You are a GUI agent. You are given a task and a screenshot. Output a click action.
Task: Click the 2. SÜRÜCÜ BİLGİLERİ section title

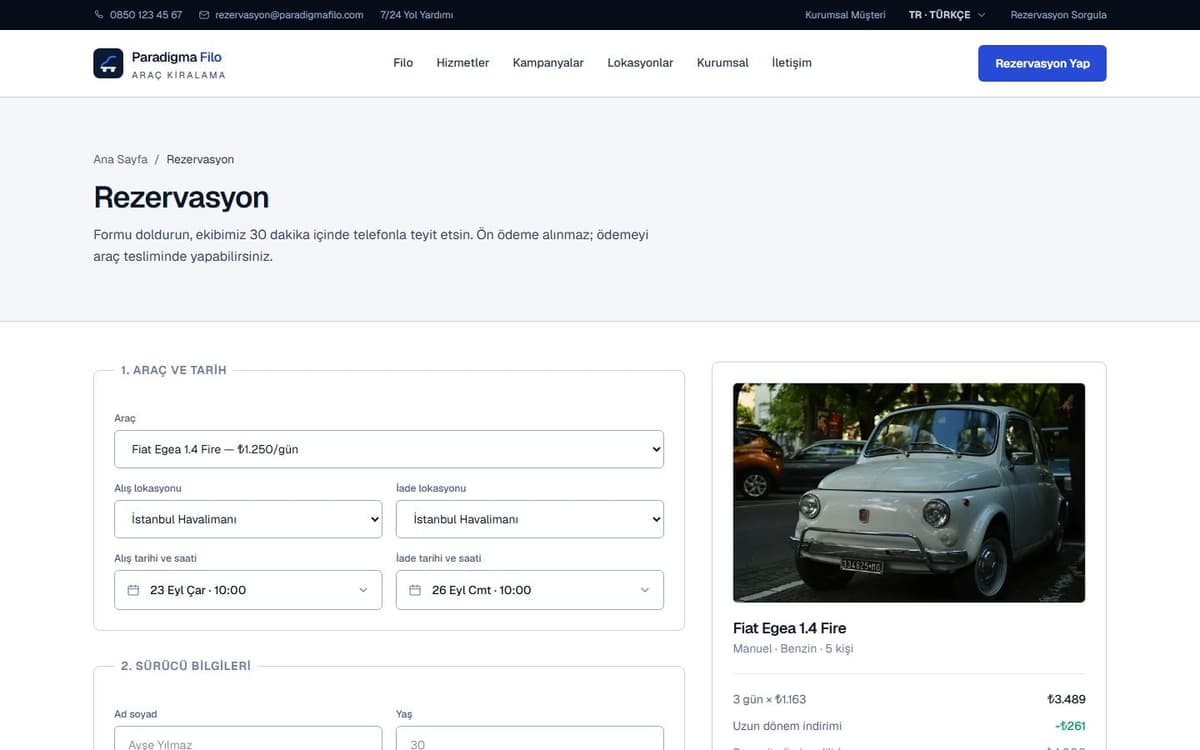click(186, 665)
